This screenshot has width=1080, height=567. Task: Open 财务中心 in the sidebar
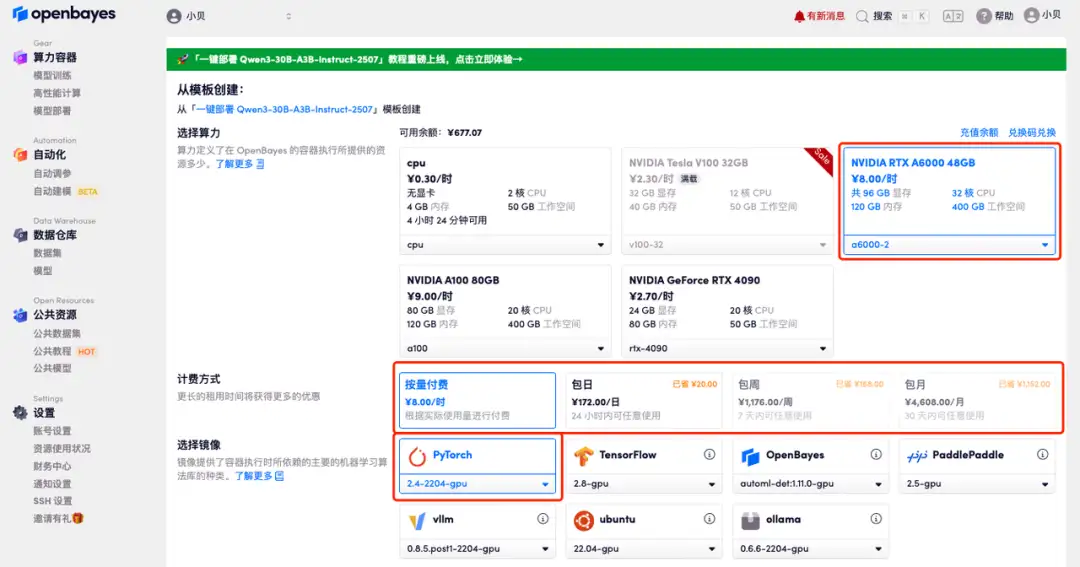click(52, 466)
